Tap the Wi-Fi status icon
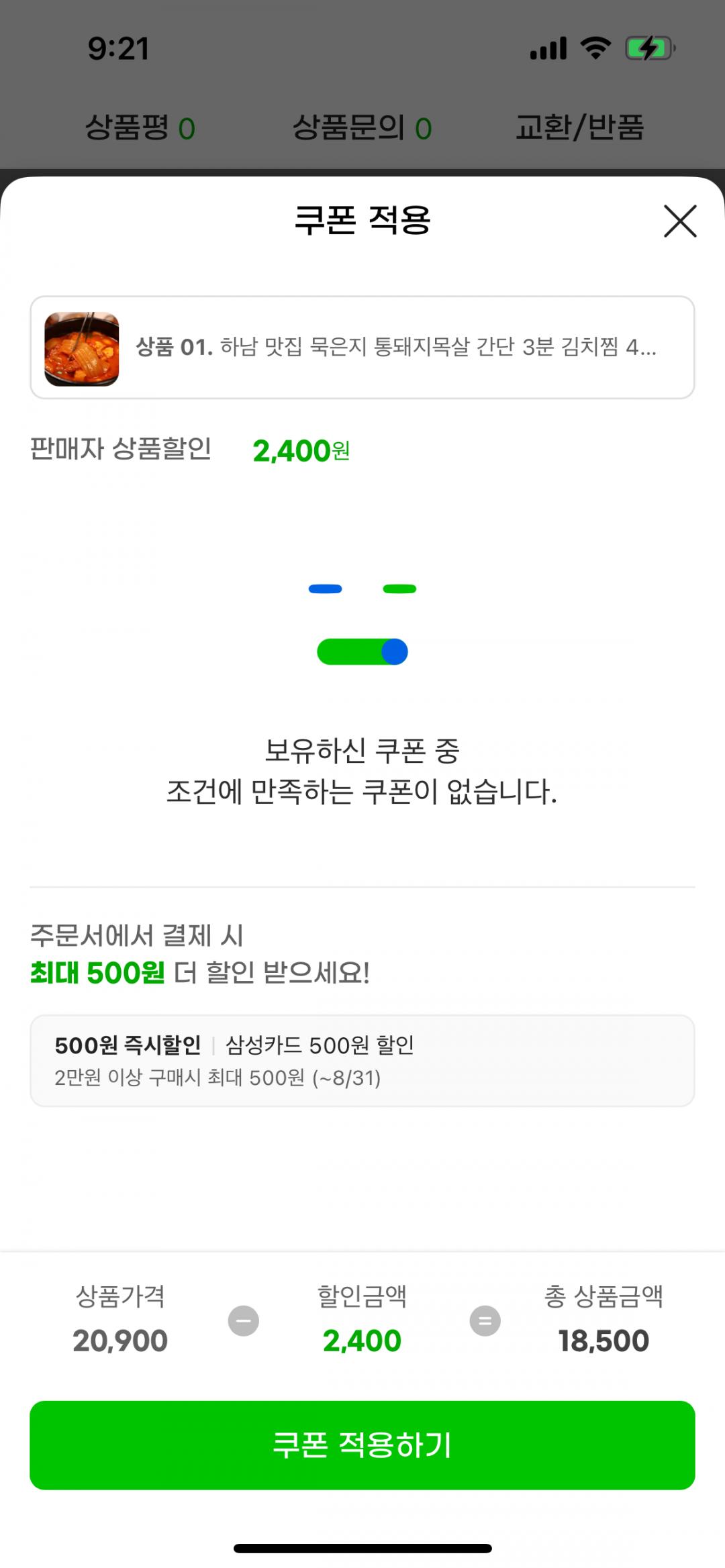 tap(595, 48)
